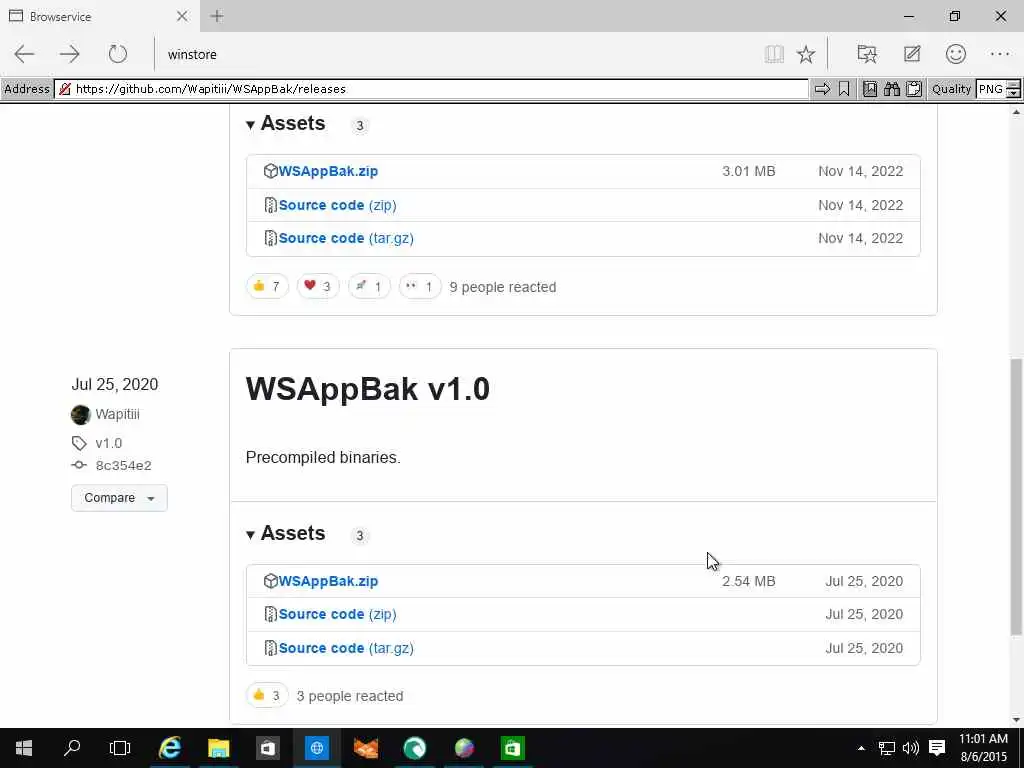Viewport: 1024px width, 768px height.
Task: Switch to the Browservice tab
Action: point(98,16)
